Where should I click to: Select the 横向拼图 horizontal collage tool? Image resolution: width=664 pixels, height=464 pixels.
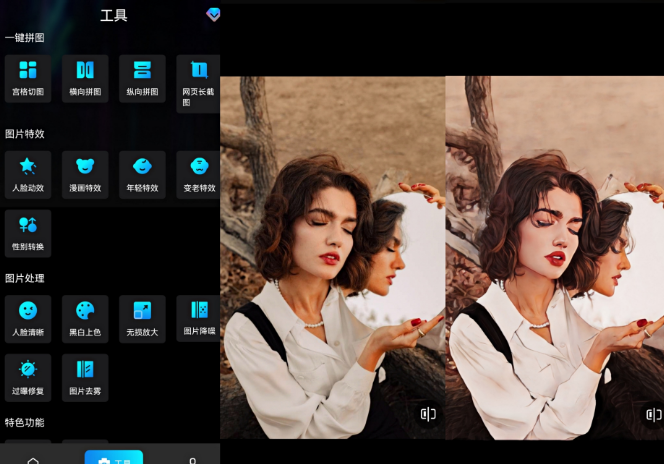(x=85, y=78)
